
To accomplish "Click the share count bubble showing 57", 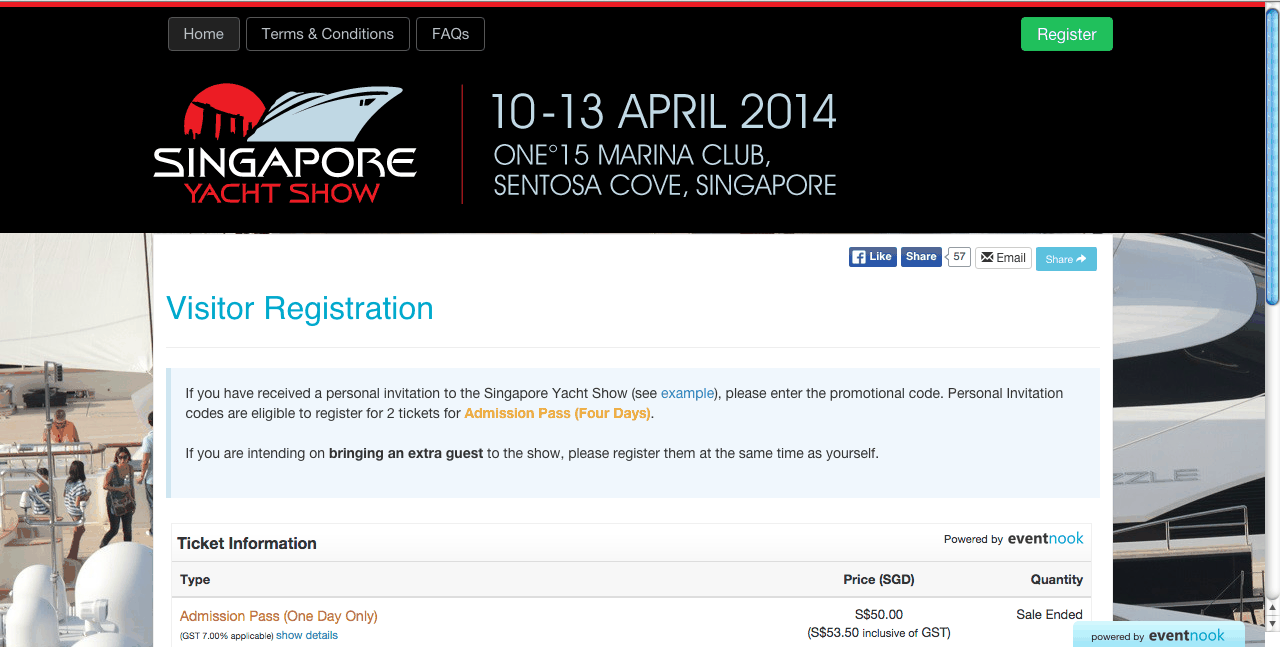I will 959,257.
